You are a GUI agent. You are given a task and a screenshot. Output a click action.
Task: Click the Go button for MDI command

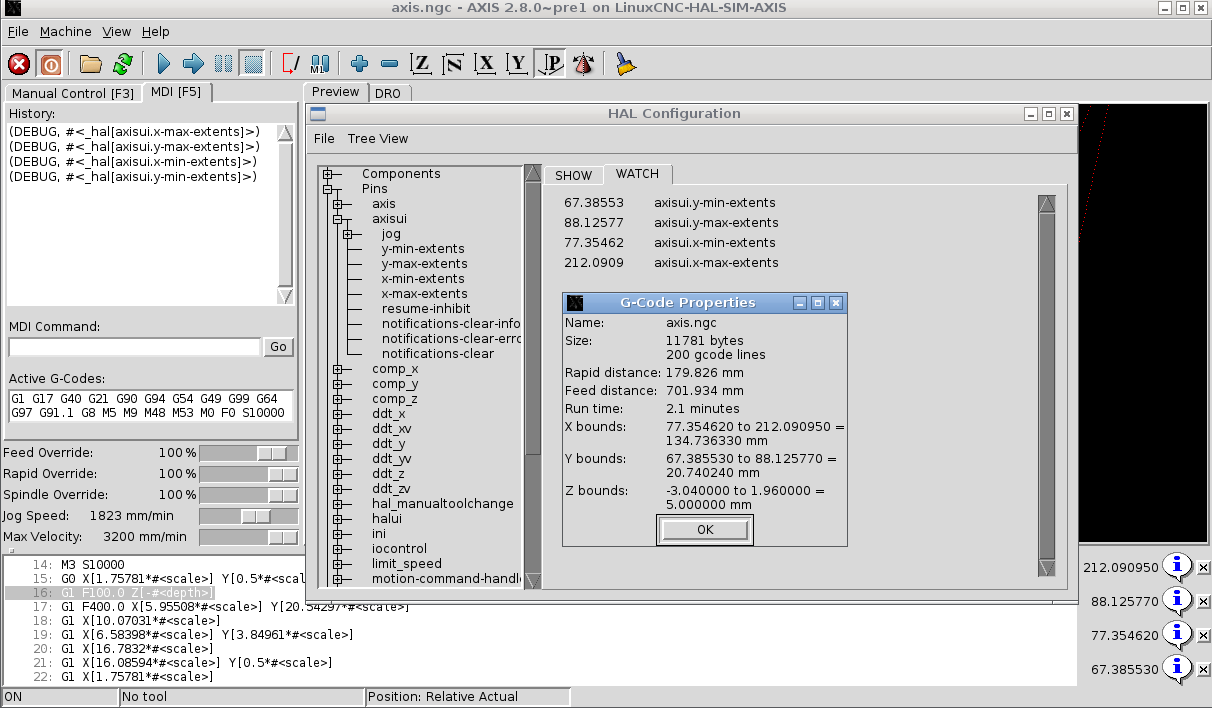(278, 347)
